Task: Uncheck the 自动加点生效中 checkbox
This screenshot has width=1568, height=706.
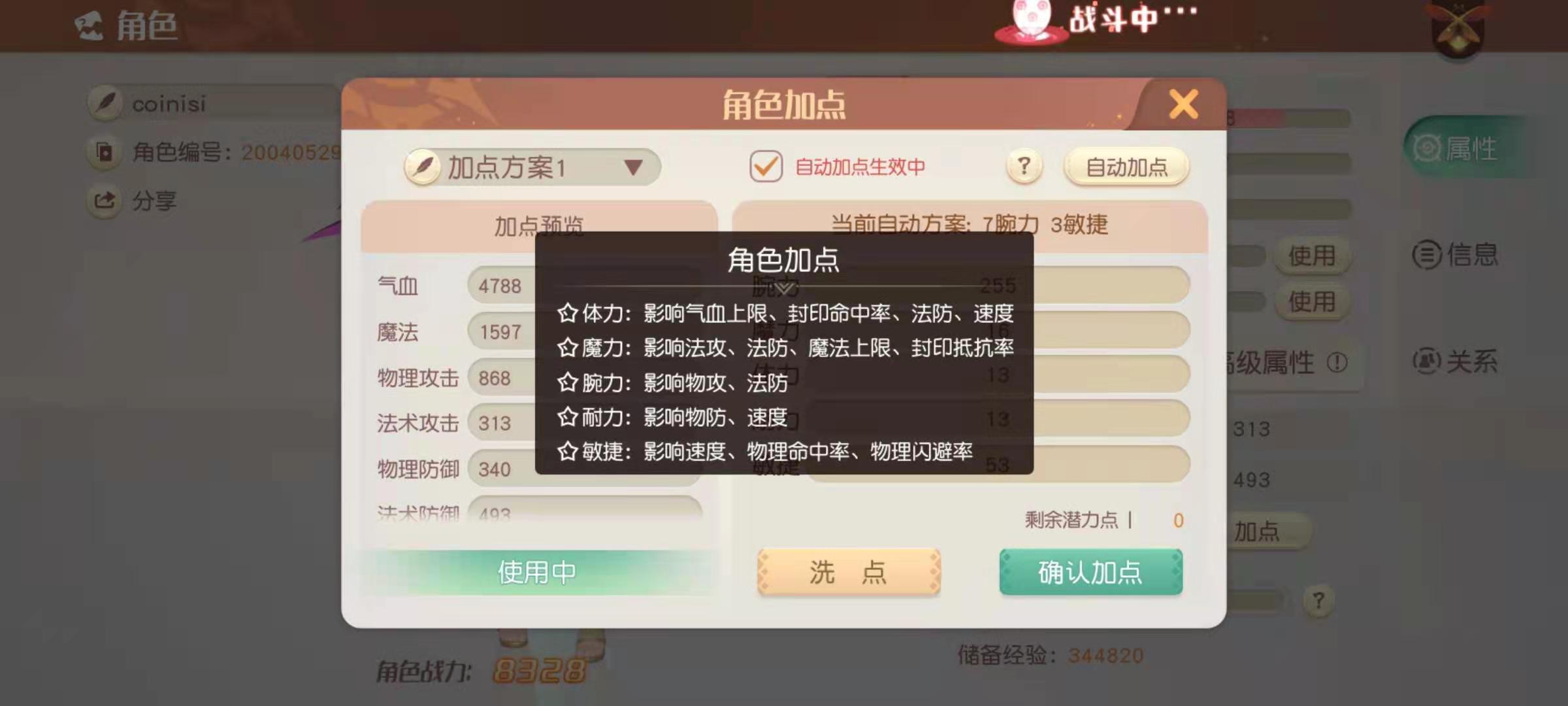Action: click(x=766, y=166)
